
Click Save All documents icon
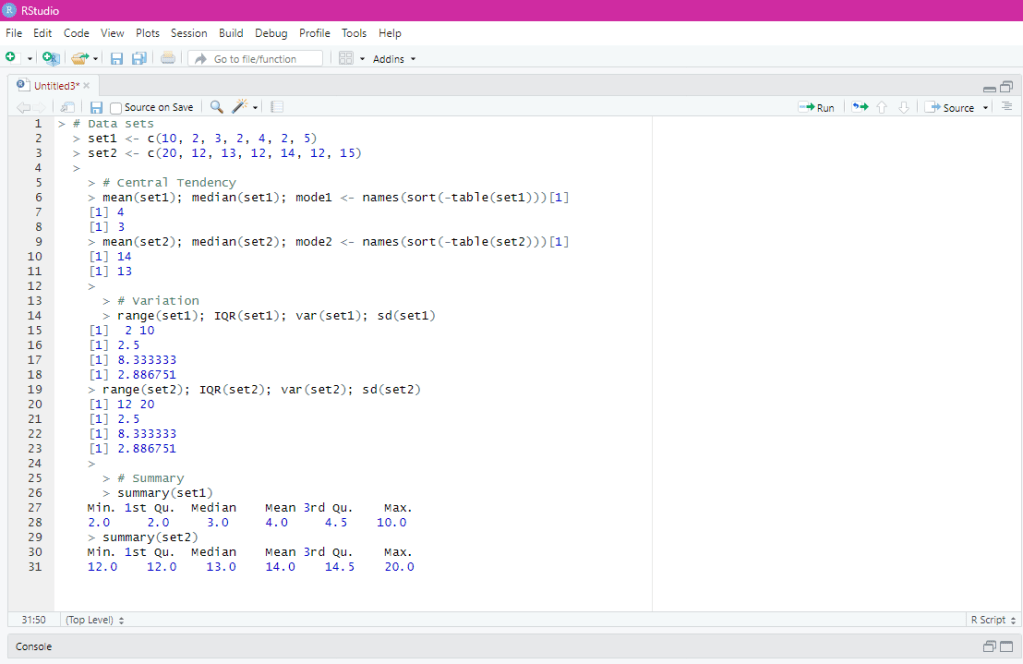pos(139,59)
